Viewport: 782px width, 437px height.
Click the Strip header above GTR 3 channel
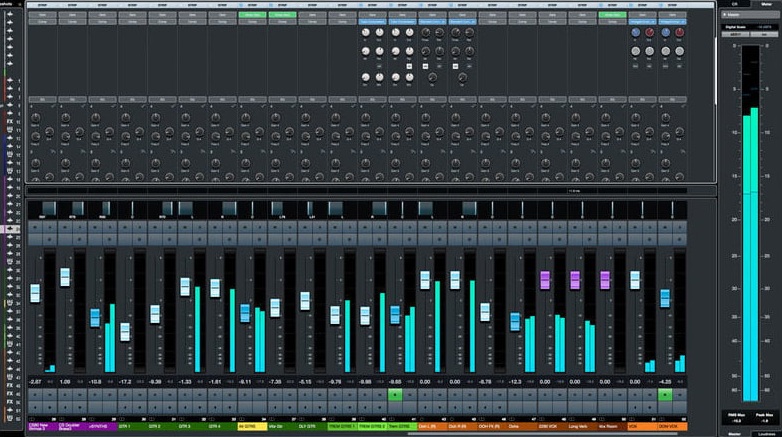192,5
